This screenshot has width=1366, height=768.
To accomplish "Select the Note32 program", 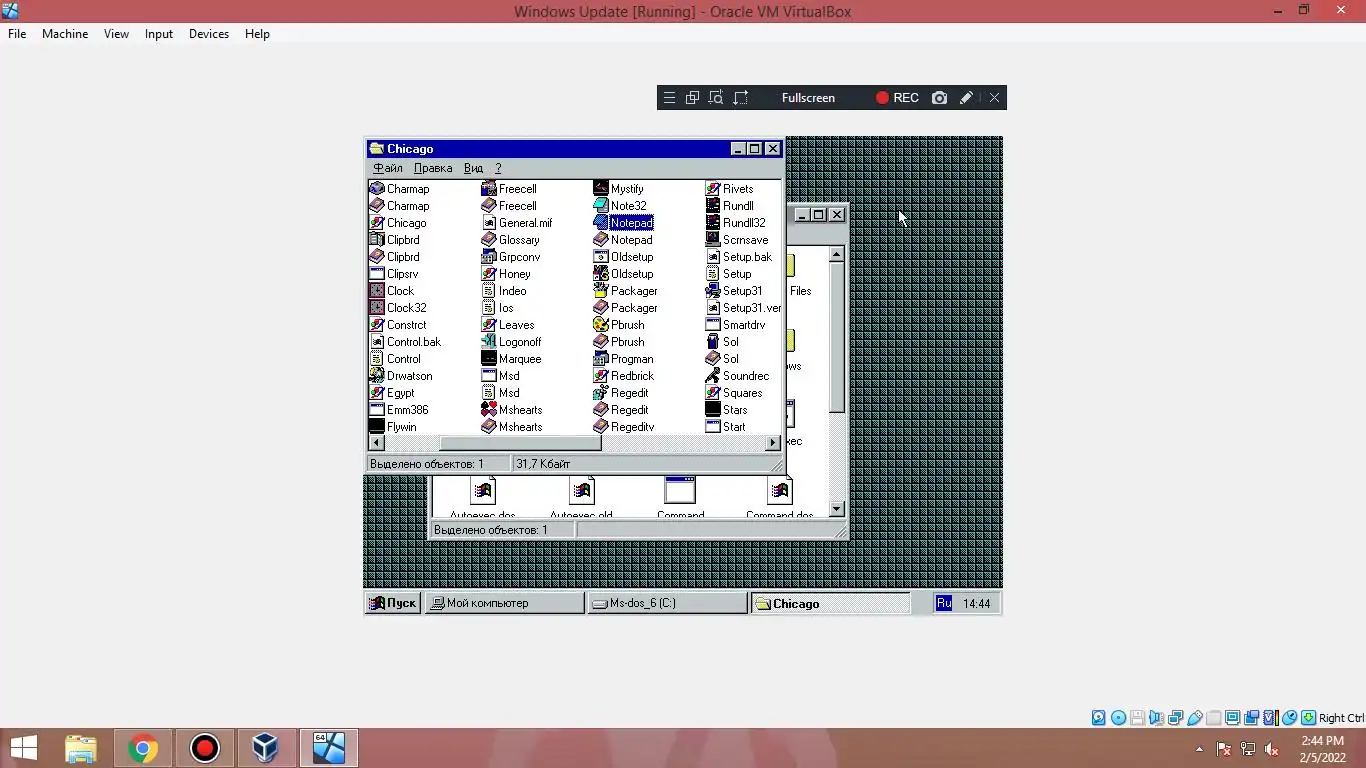I will (620, 206).
